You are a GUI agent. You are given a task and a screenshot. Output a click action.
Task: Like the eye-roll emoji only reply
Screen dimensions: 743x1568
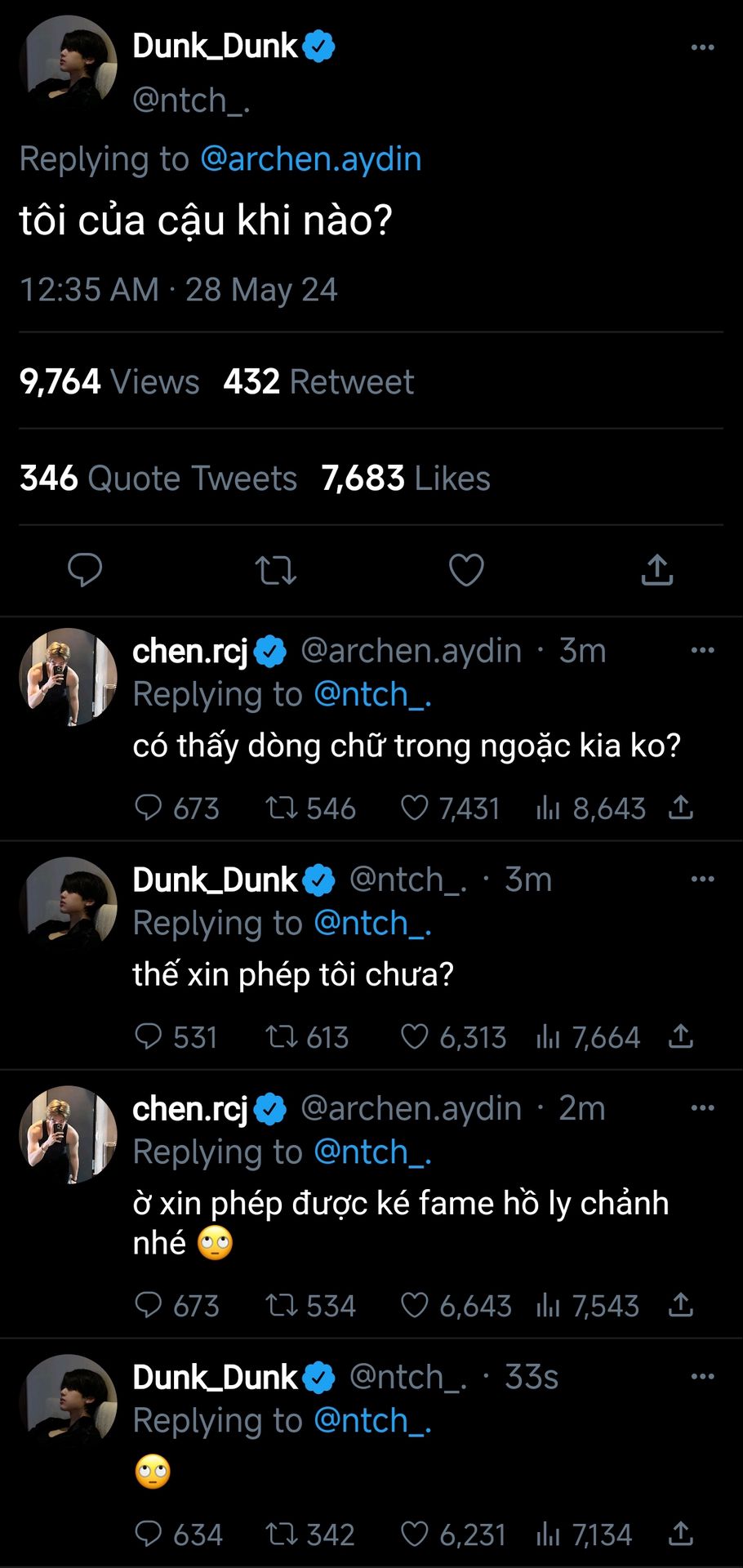click(415, 1535)
